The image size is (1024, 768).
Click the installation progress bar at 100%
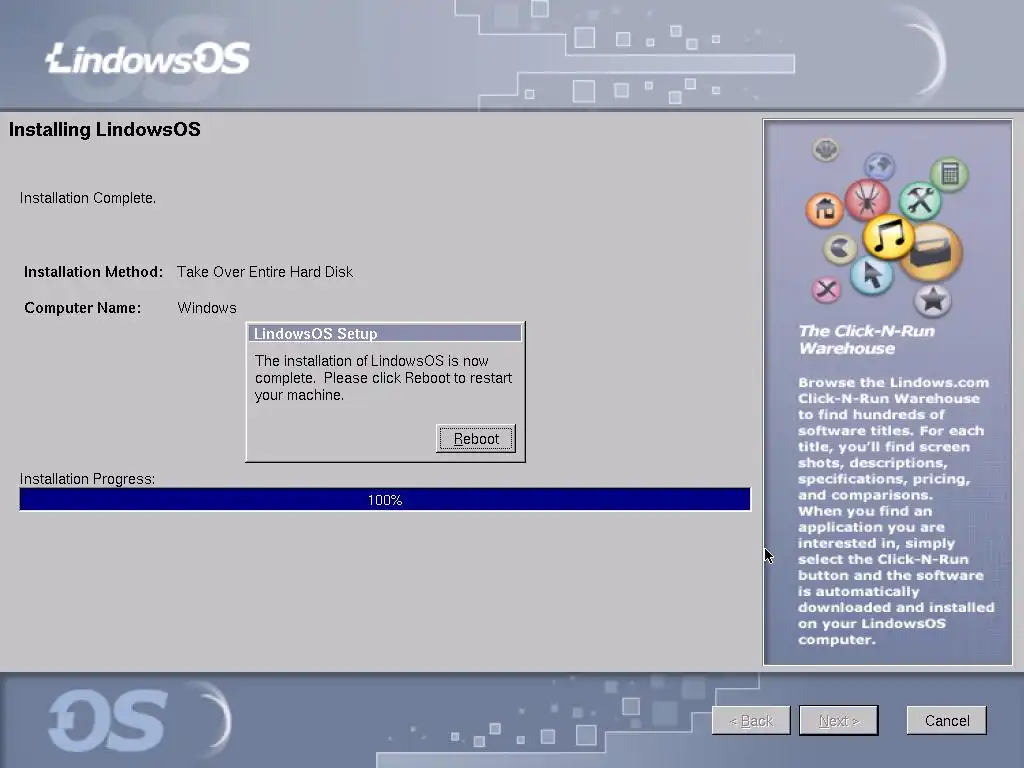point(385,500)
